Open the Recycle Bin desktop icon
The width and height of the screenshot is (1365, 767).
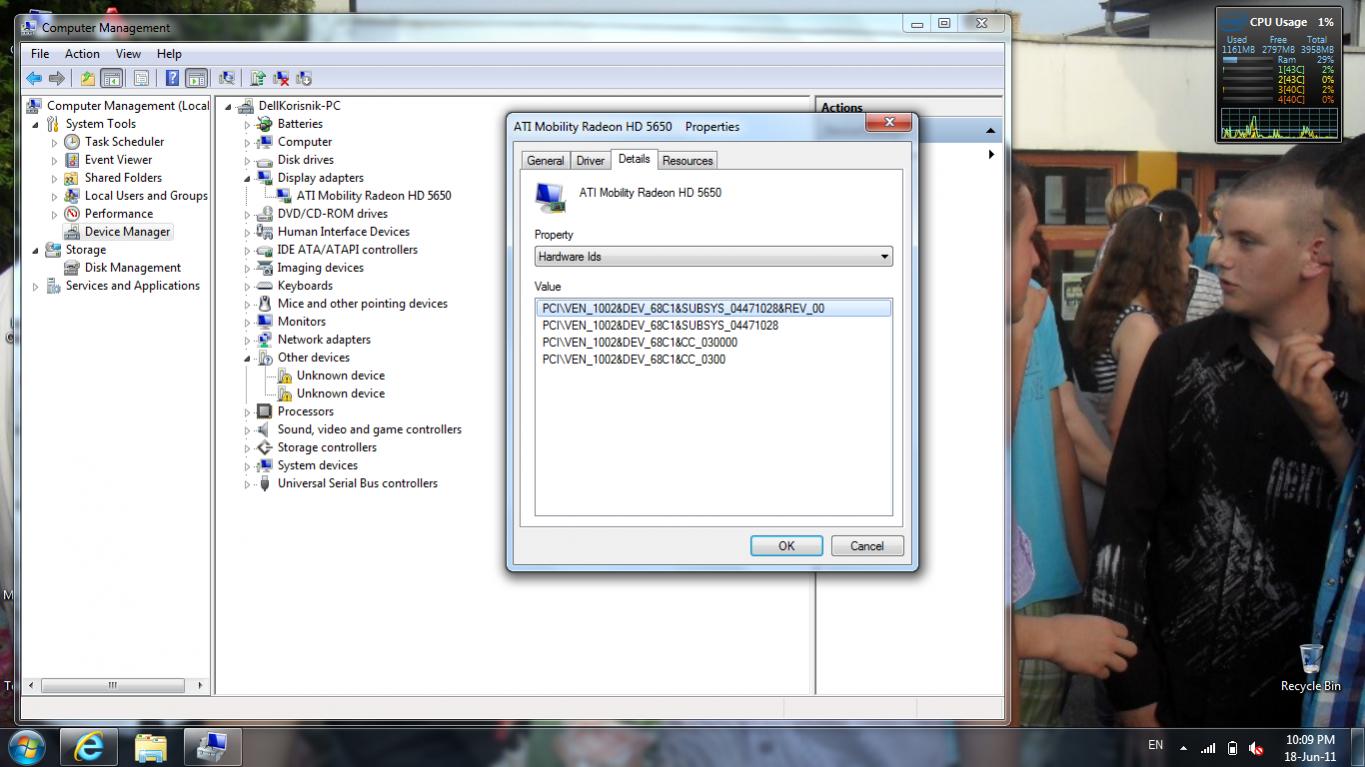[x=1310, y=667]
